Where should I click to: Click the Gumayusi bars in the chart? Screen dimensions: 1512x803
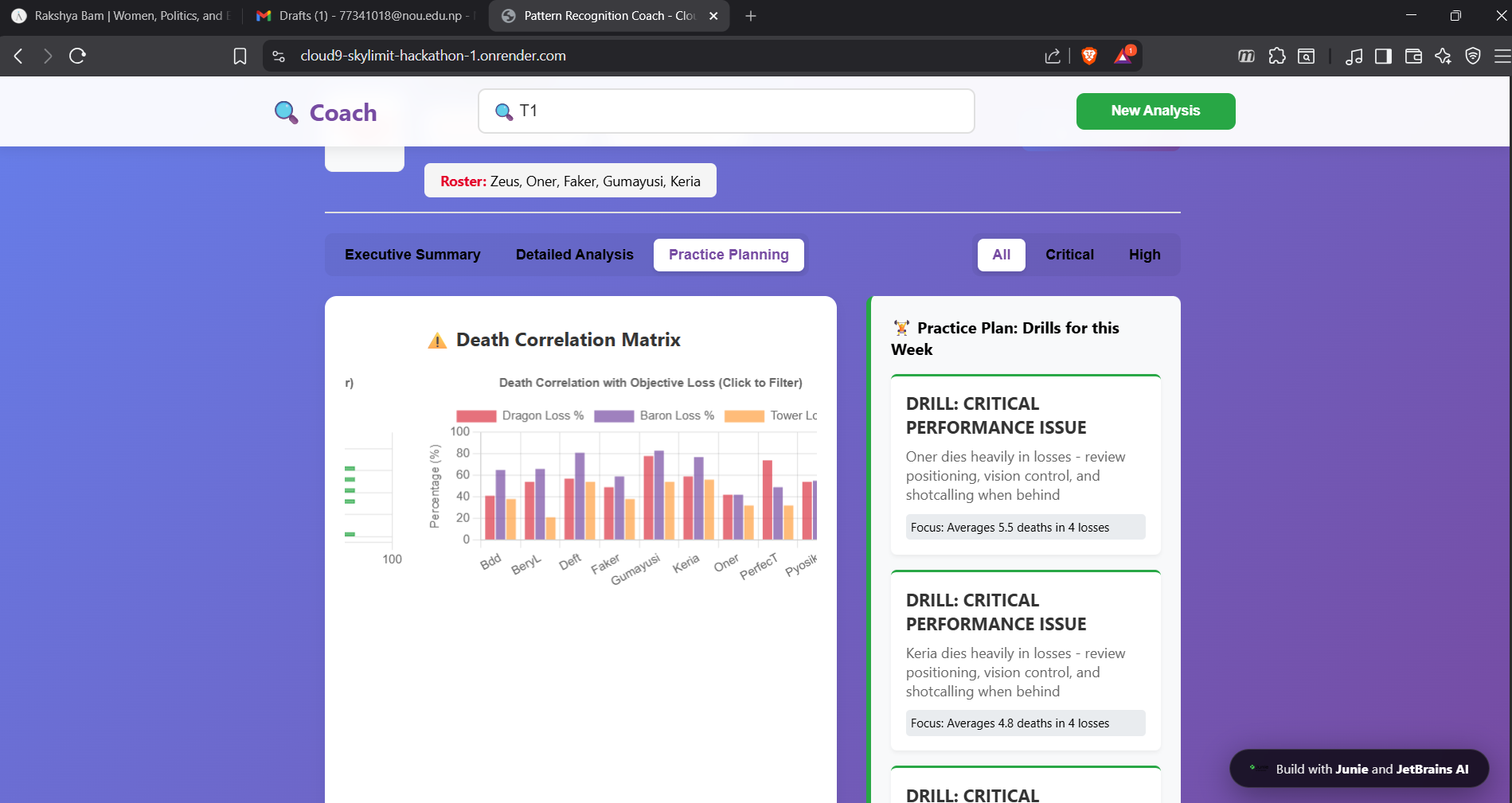[659, 495]
